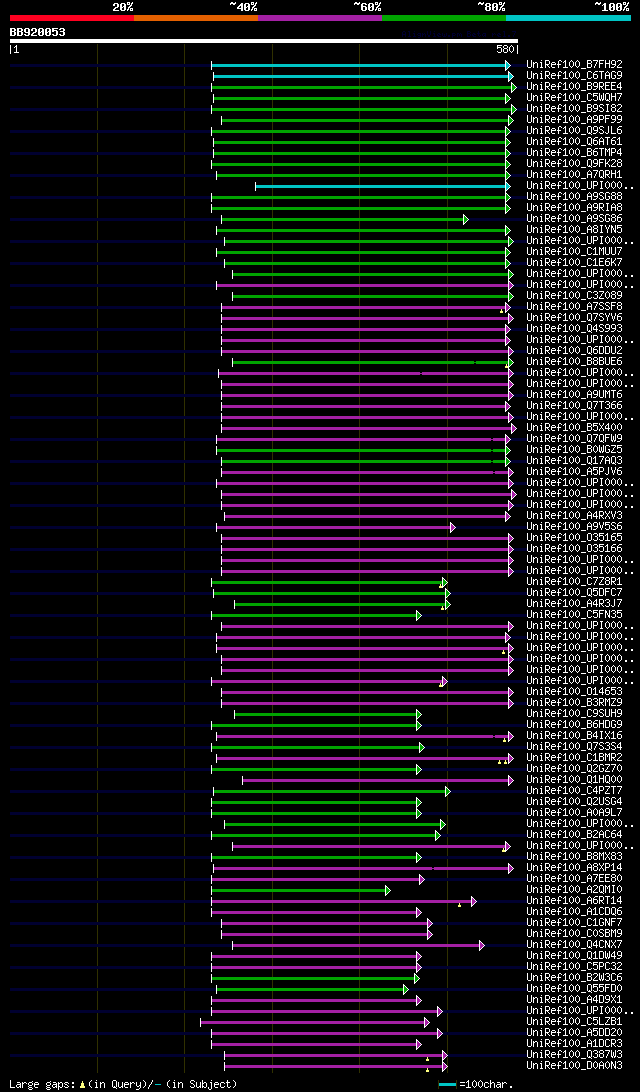The height and width of the screenshot is (1092, 640).
Task: Select the UniRef100_A9SG88 label
Action: pos(575,196)
